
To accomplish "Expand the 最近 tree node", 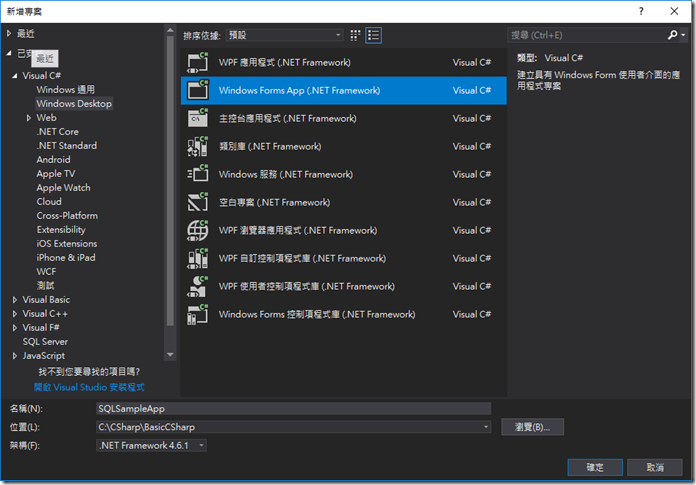I will click(9, 33).
